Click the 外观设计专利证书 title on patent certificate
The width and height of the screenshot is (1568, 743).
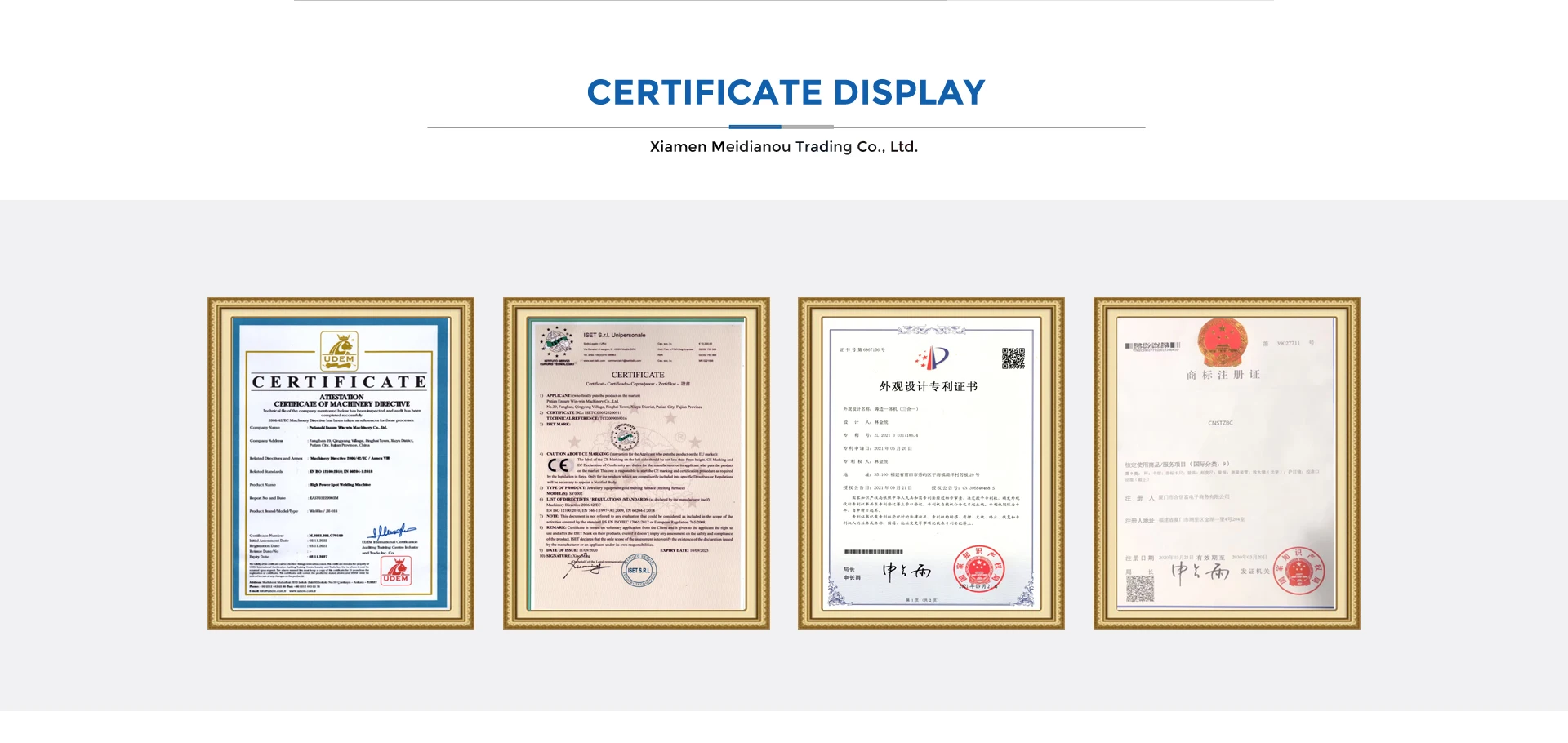(928, 386)
